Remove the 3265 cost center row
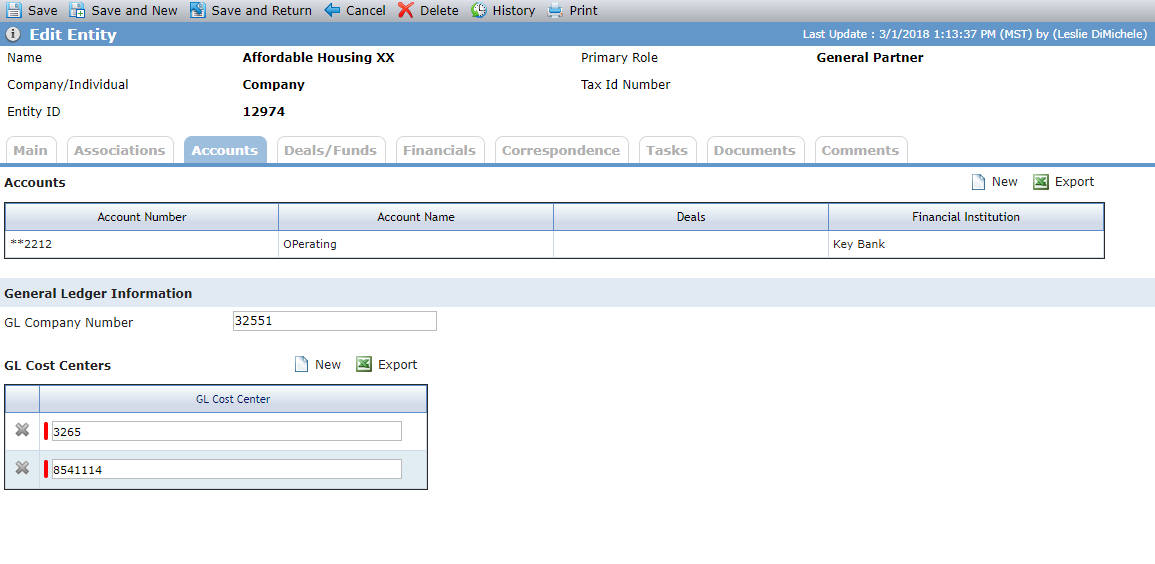The image size is (1155, 564). (22, 430)
